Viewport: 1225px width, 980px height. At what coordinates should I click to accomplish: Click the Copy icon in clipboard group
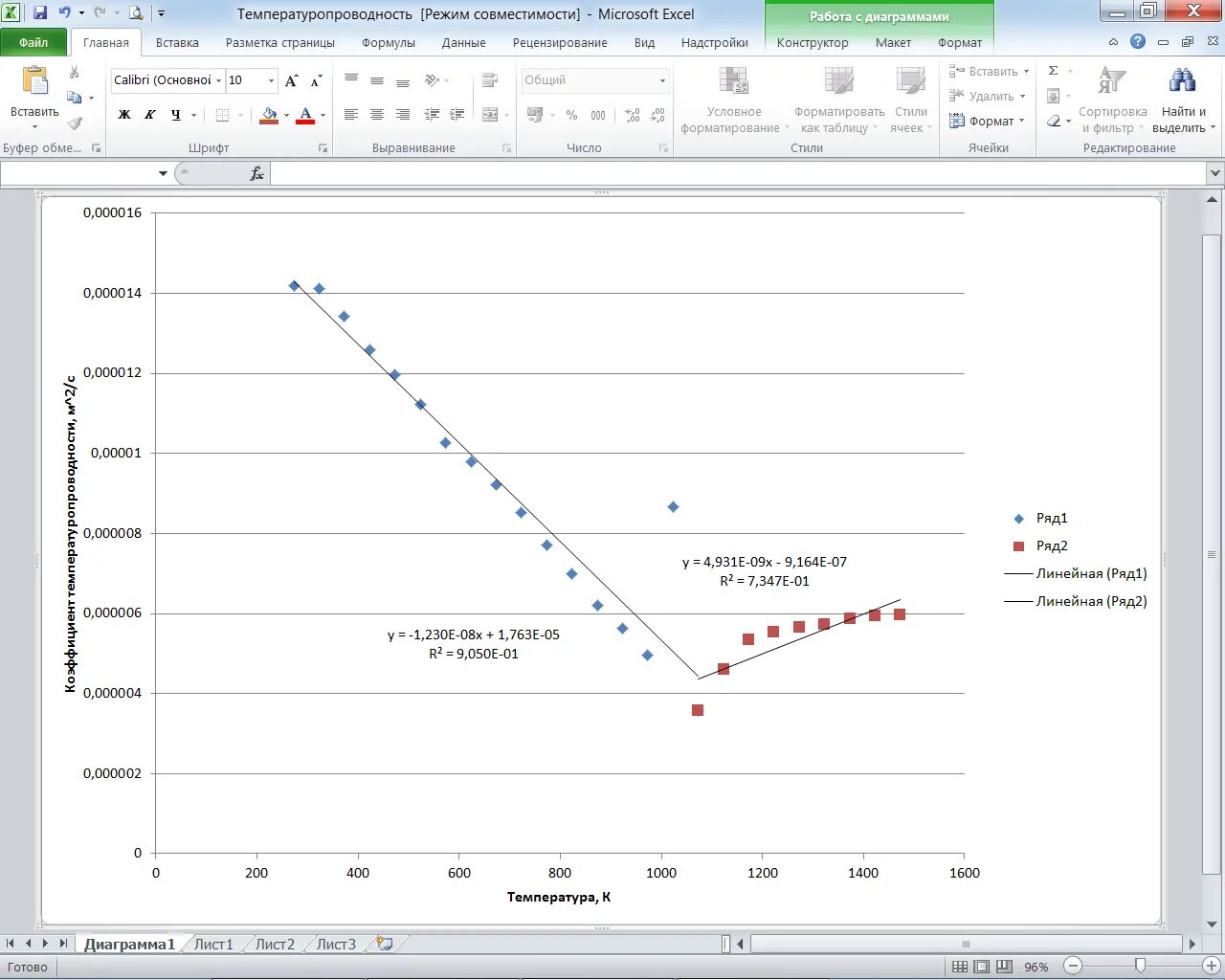pyautogui.click(x=75, y=98)
